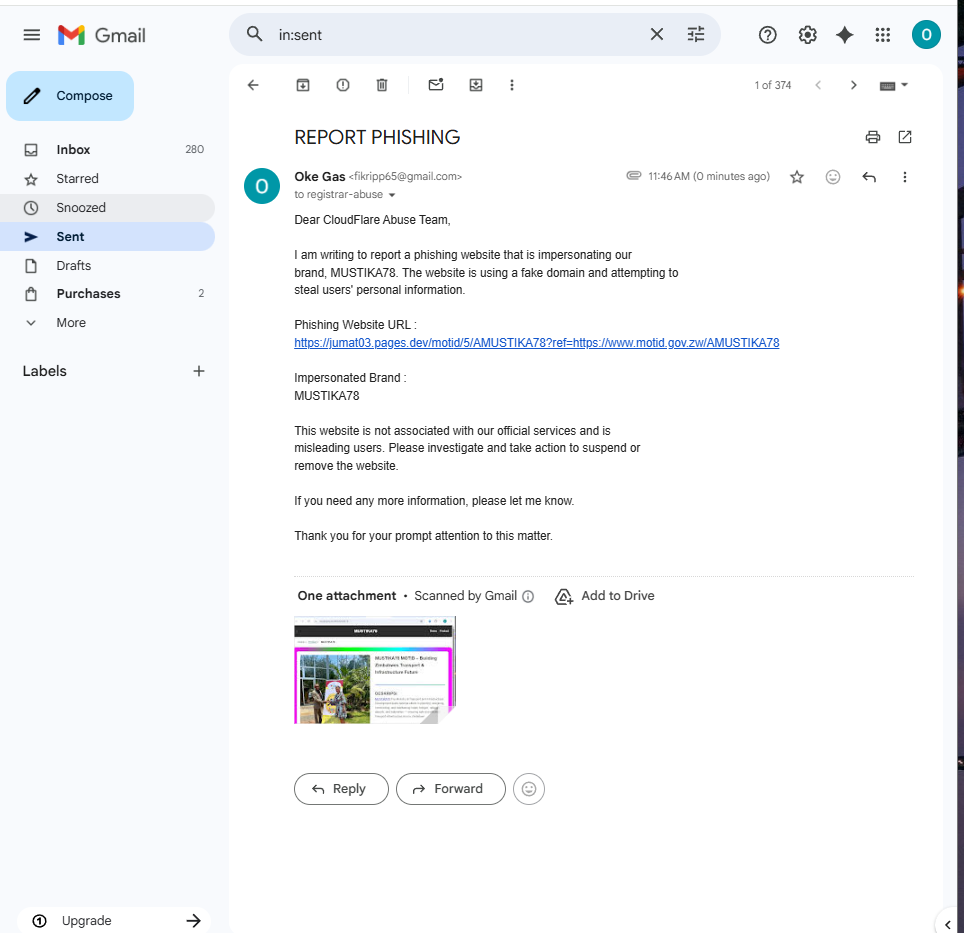The image size is (964, 933).
Task: Mark email as unread
Action: tap(436, 85)
